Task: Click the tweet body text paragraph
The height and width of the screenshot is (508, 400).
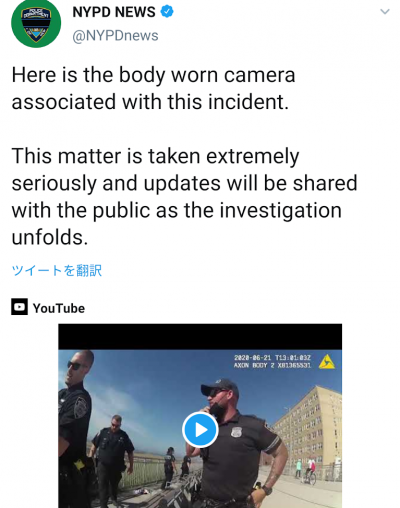Action: tap(184, 156)
